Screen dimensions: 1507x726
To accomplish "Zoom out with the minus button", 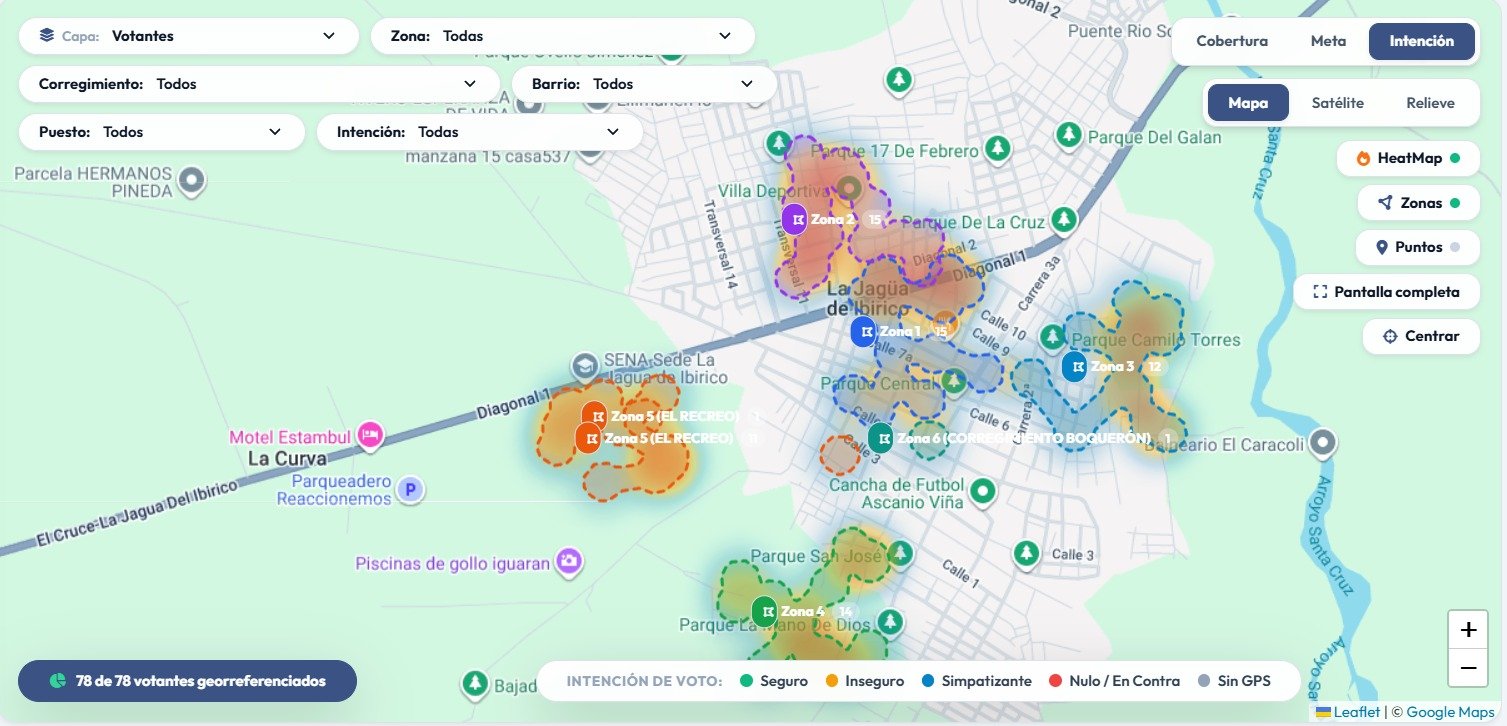I will [x=1468, y=668].
